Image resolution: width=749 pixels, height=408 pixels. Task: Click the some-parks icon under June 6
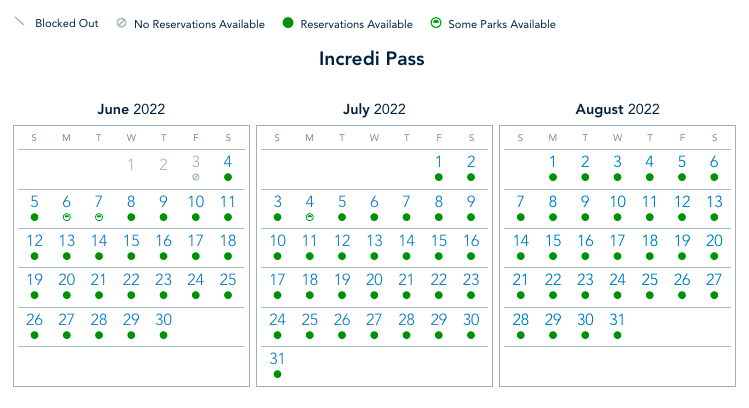[67, 216]
